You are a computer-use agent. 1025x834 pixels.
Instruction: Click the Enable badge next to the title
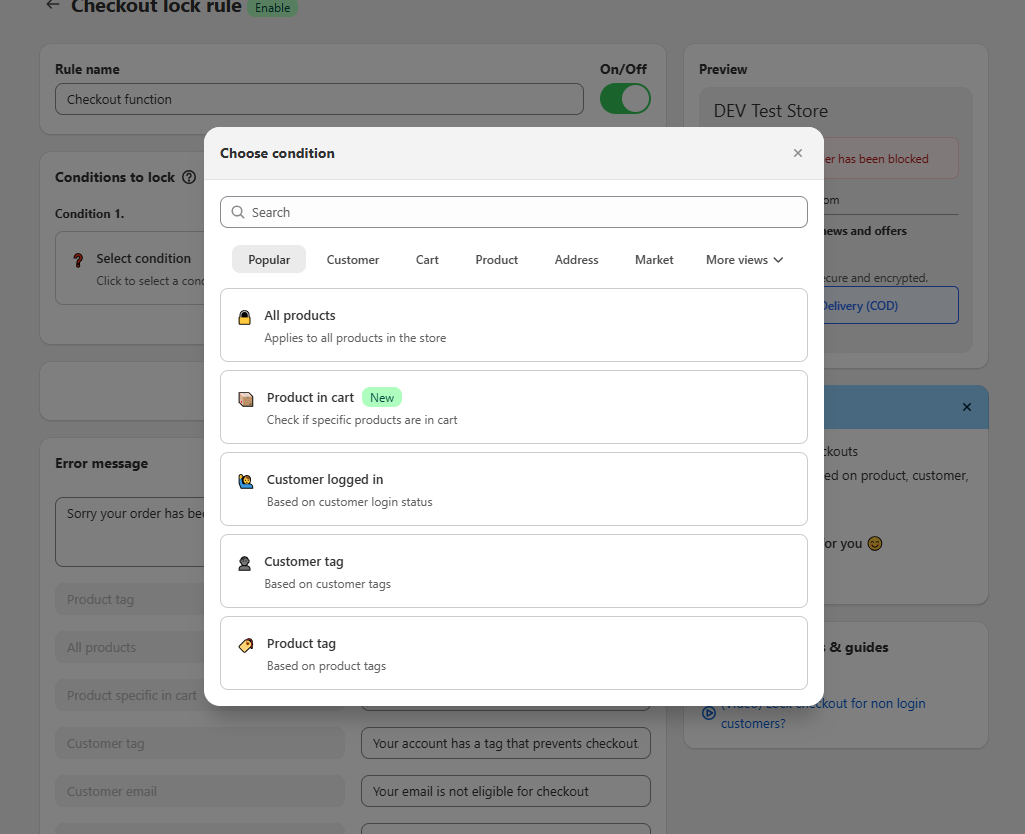[272, 7]
